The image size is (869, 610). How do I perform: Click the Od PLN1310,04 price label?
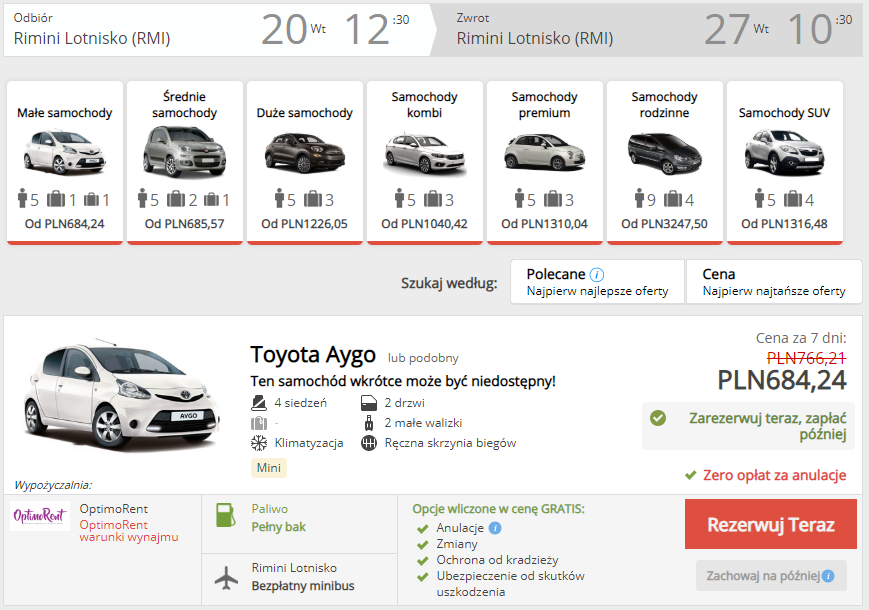point(544,224)
